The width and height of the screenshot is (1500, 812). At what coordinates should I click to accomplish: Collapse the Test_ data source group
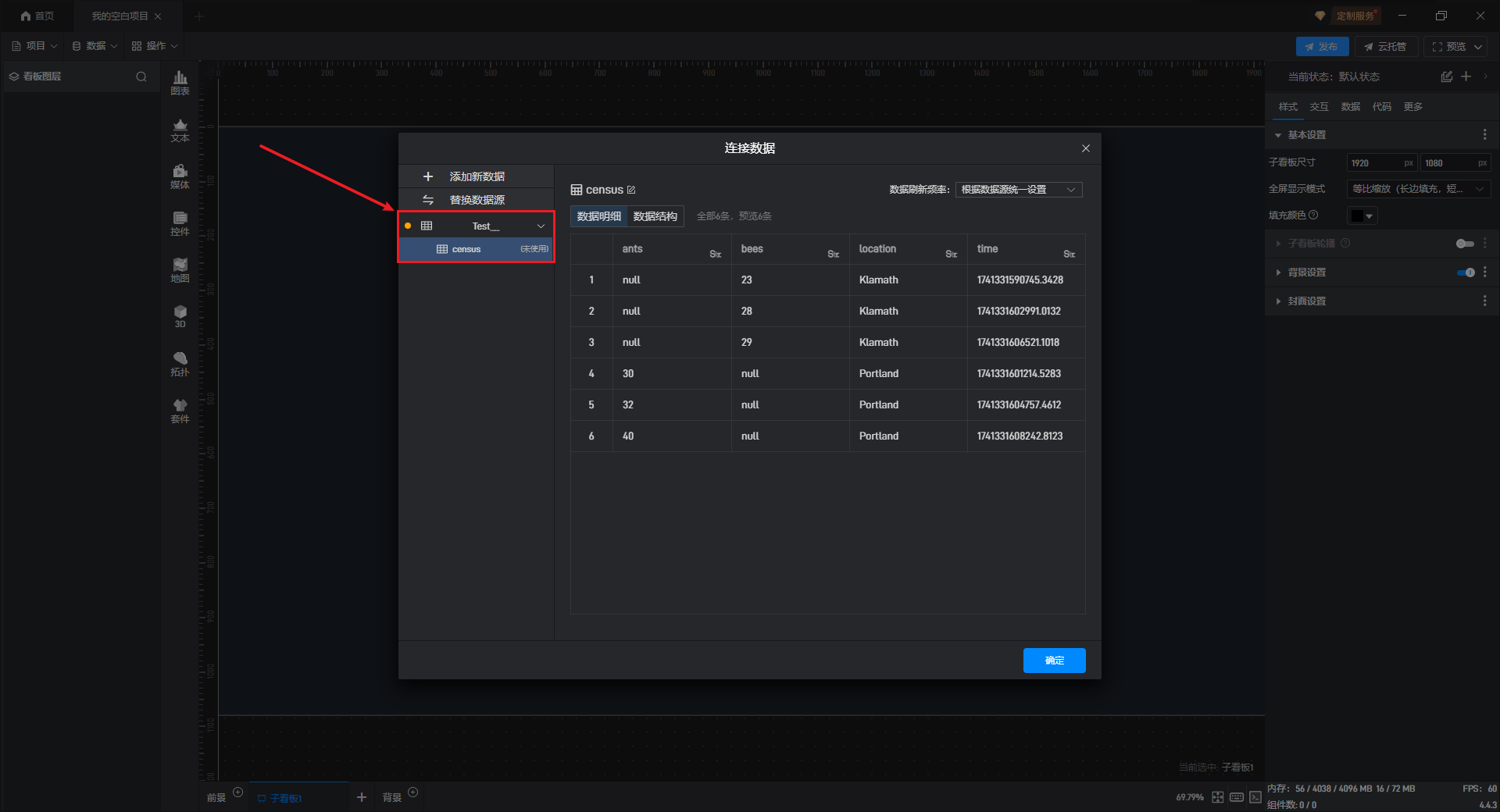click(x=541, y=226)
